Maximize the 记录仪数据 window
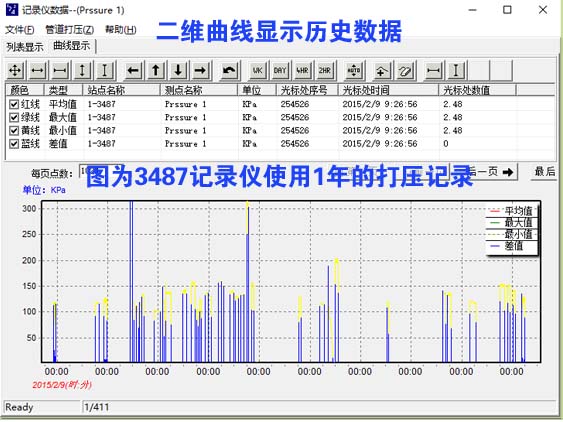This screenshot has width=563, height=422. (x=507, y=10)
